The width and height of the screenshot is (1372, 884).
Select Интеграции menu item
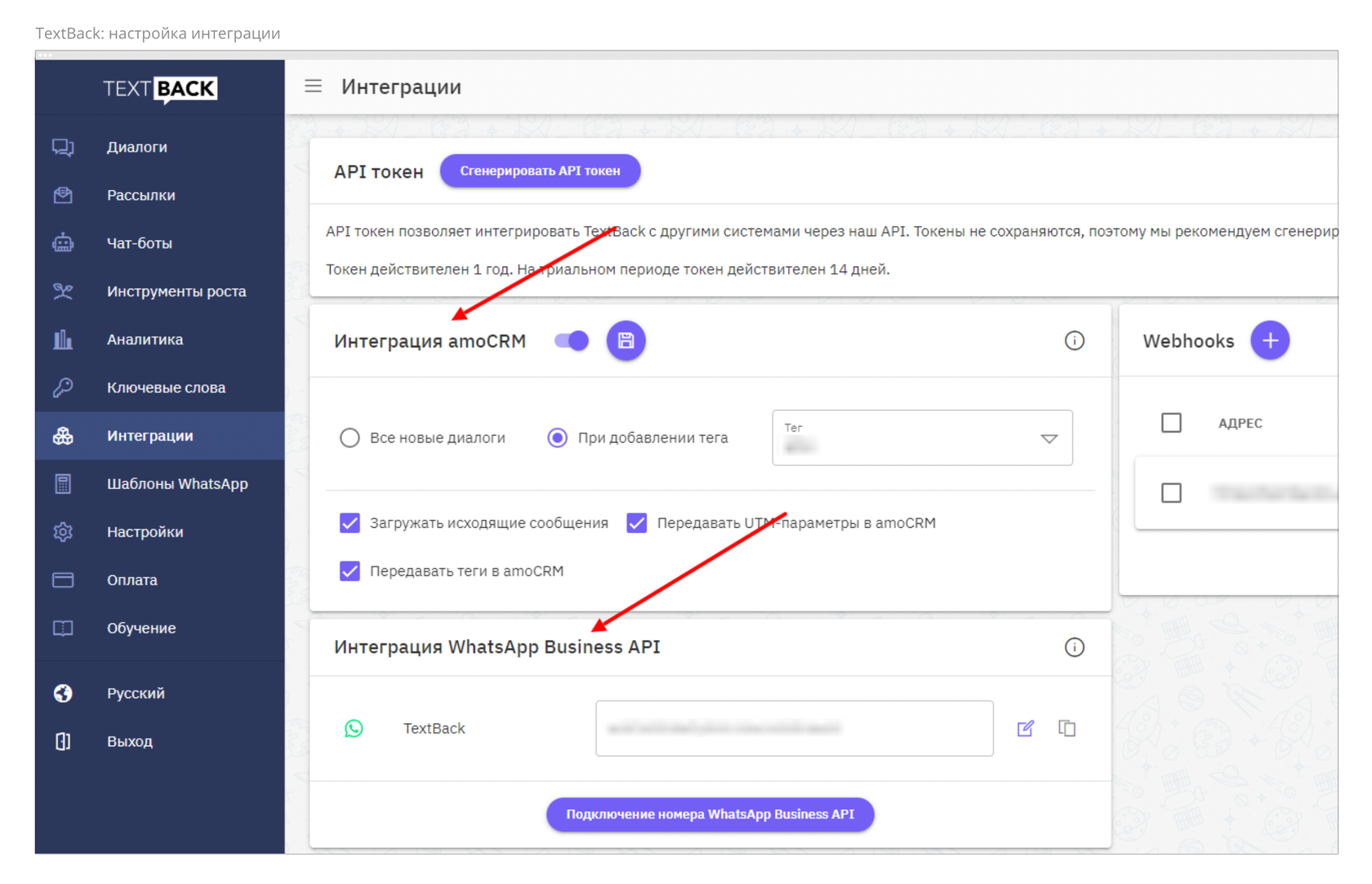160,436
